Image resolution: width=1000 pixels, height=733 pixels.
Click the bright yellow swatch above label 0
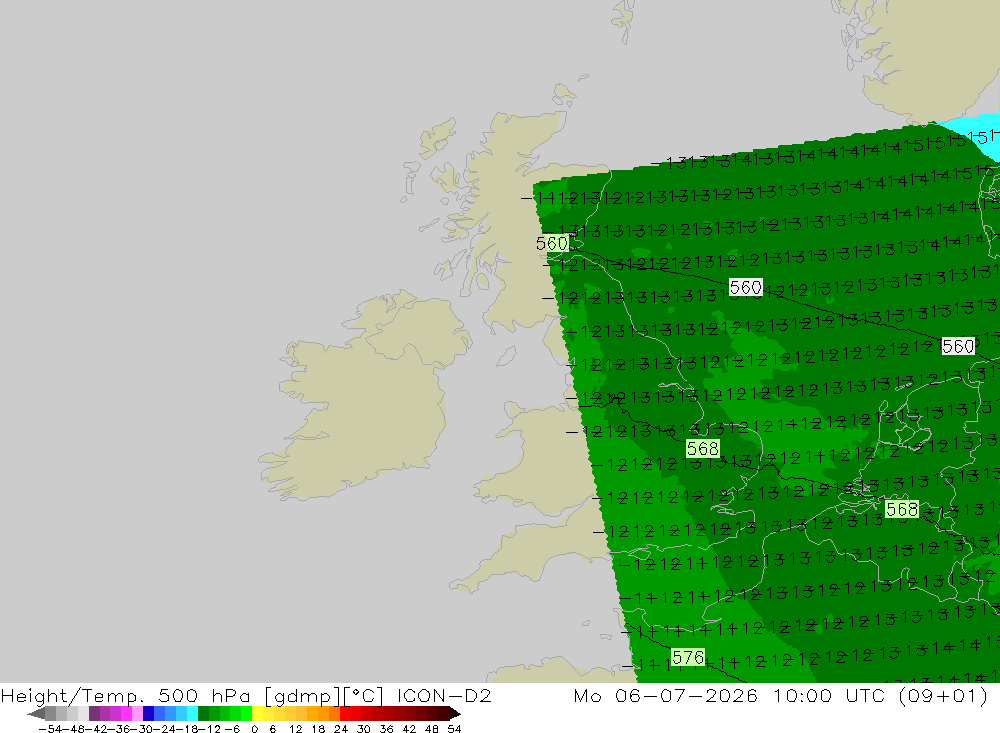click(258, 713)
